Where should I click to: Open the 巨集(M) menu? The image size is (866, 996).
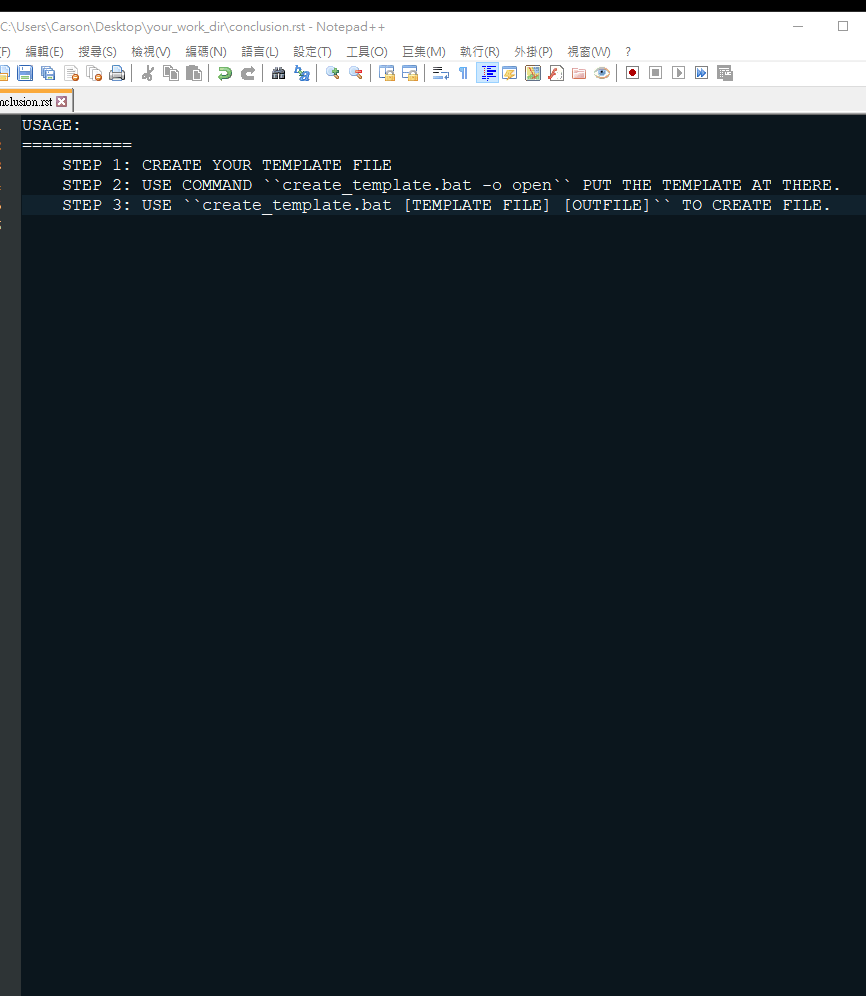coord(423,51)
